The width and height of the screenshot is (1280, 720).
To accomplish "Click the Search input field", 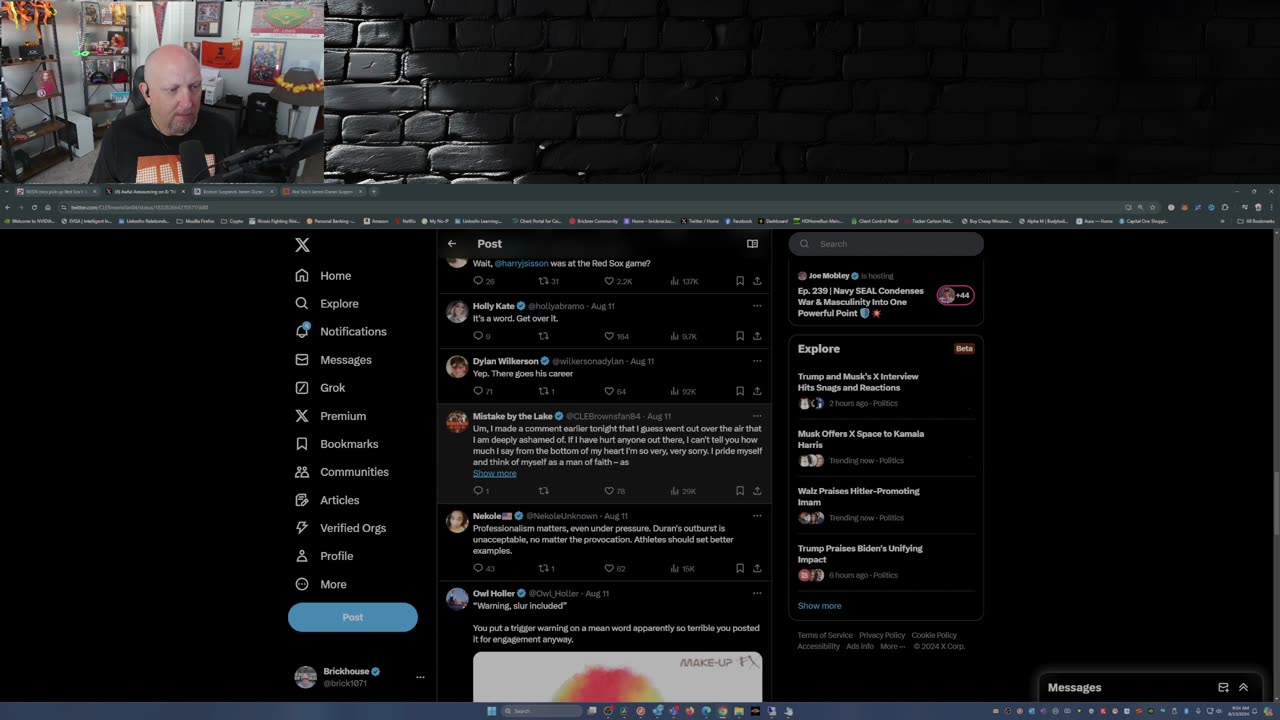I will (886, 243).
